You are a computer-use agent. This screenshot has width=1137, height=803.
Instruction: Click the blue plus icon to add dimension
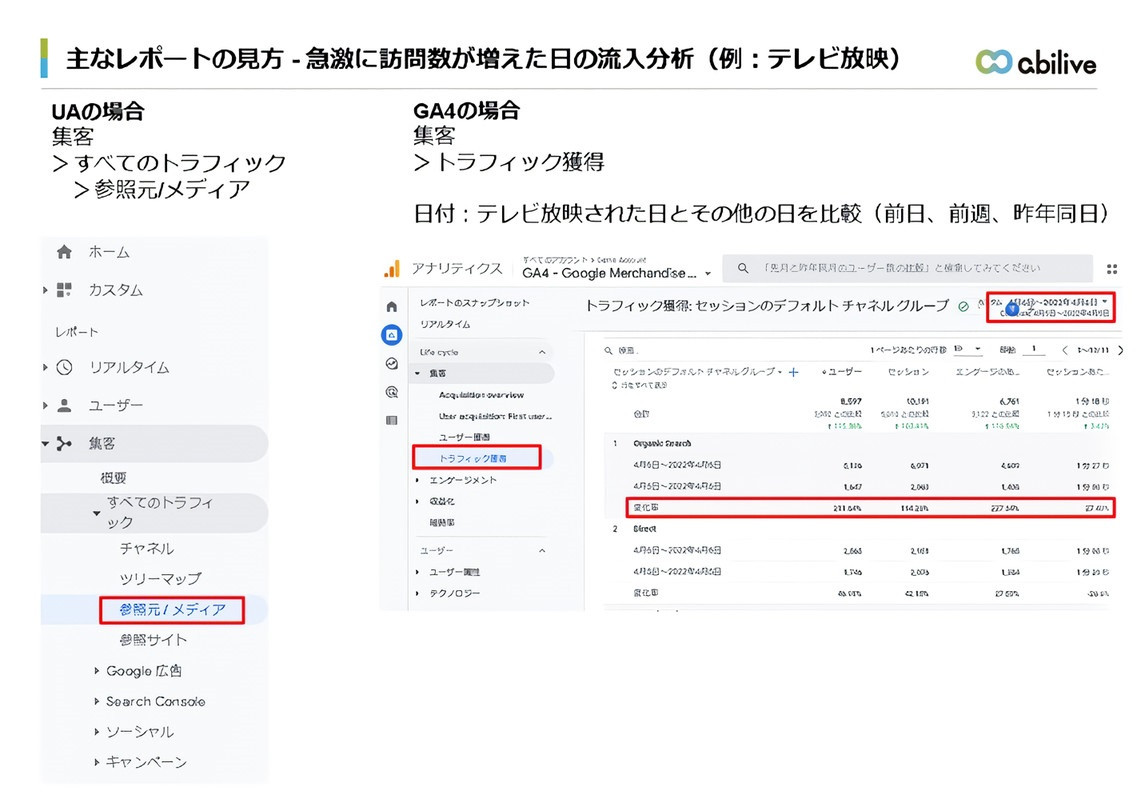pyautogui.click(x=794, y=372)
